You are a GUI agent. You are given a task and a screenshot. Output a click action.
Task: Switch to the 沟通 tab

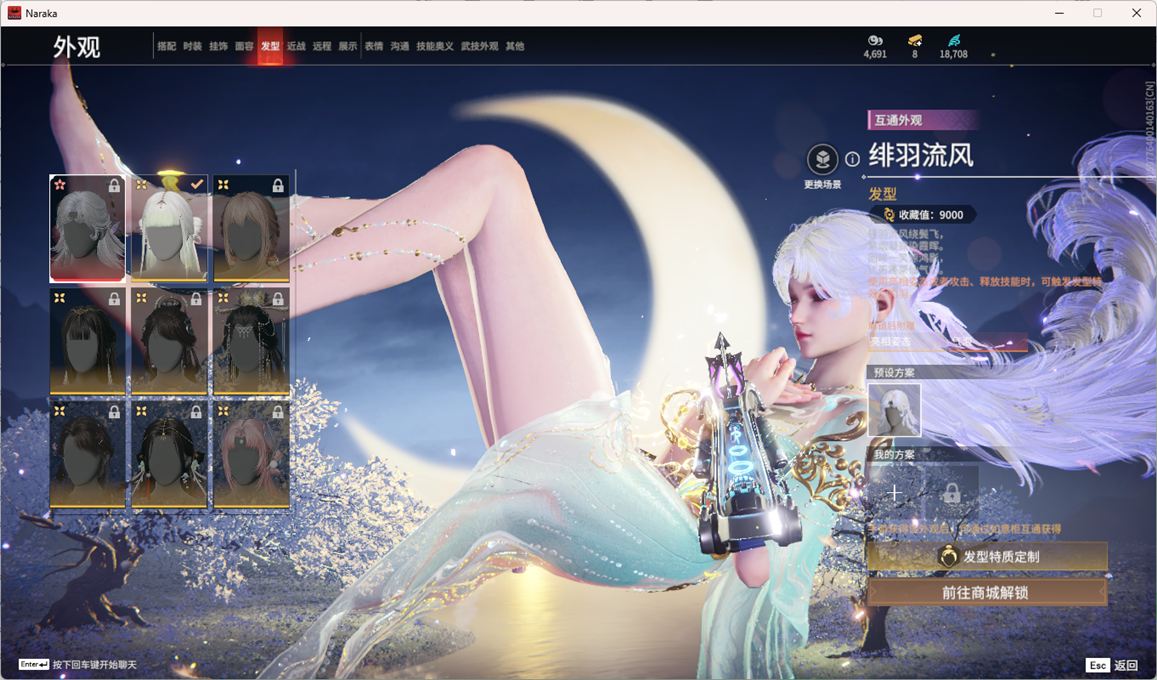400,46
